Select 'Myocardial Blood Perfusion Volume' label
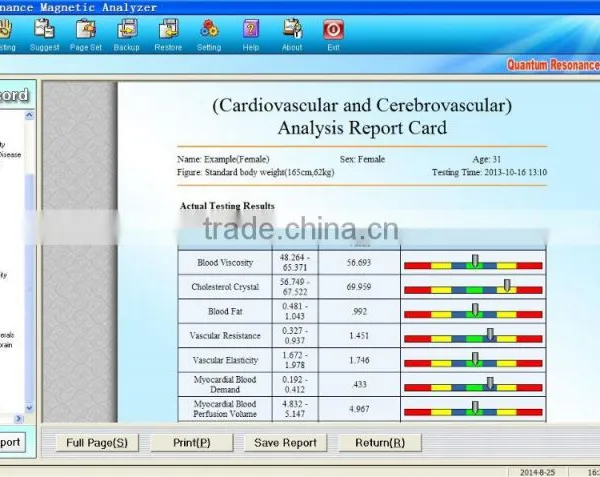 coord(225,409)
